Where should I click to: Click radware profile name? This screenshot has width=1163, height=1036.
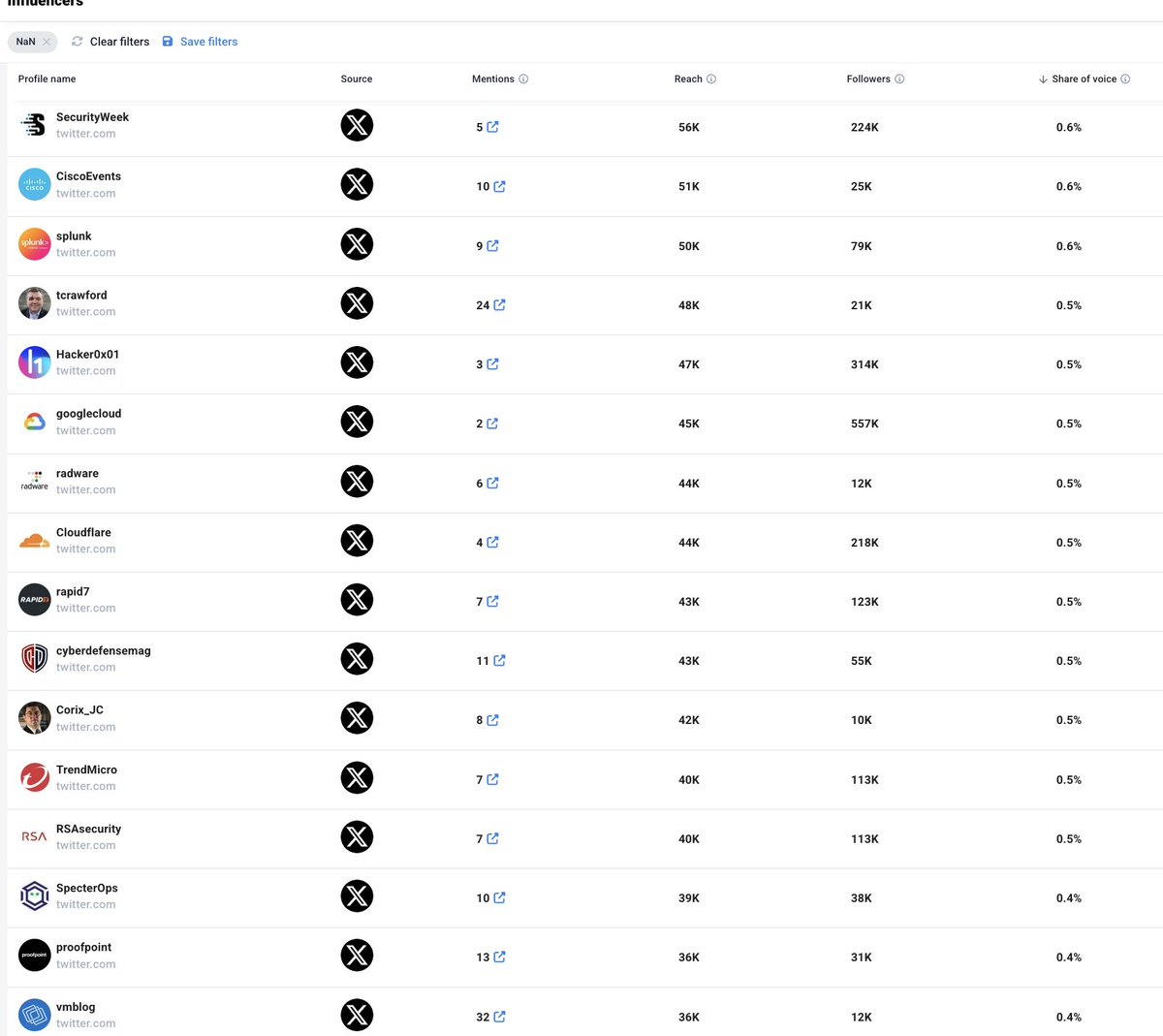pyautogui.click(x=78, y=474)
